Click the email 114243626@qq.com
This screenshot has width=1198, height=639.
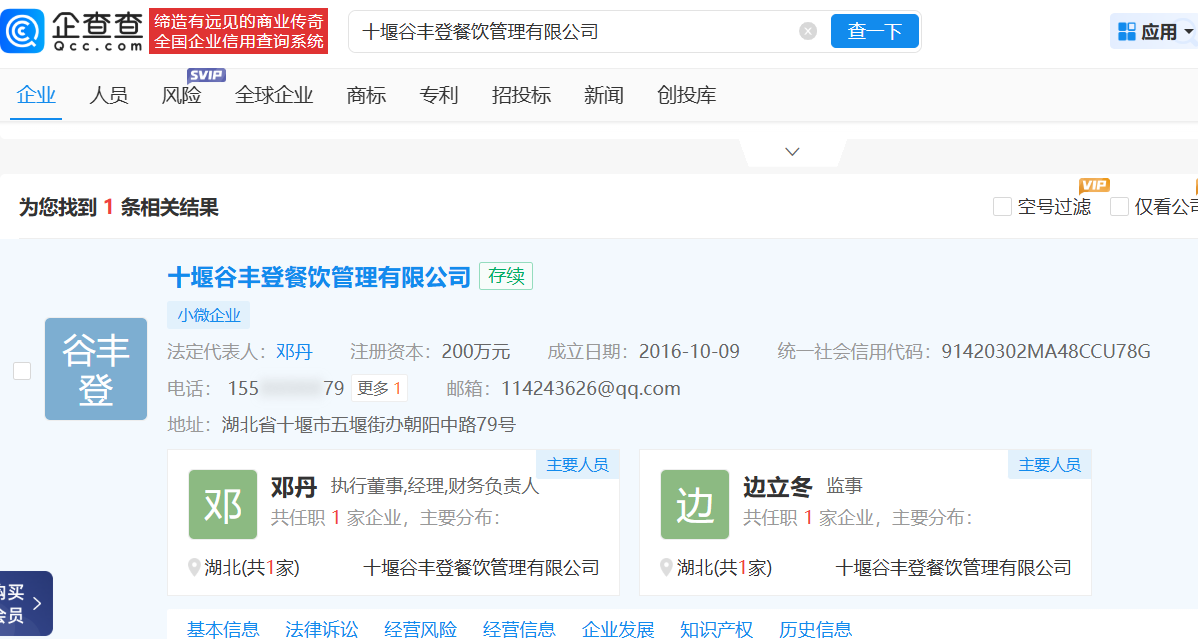pyautogui.click(x=591, y=388)
